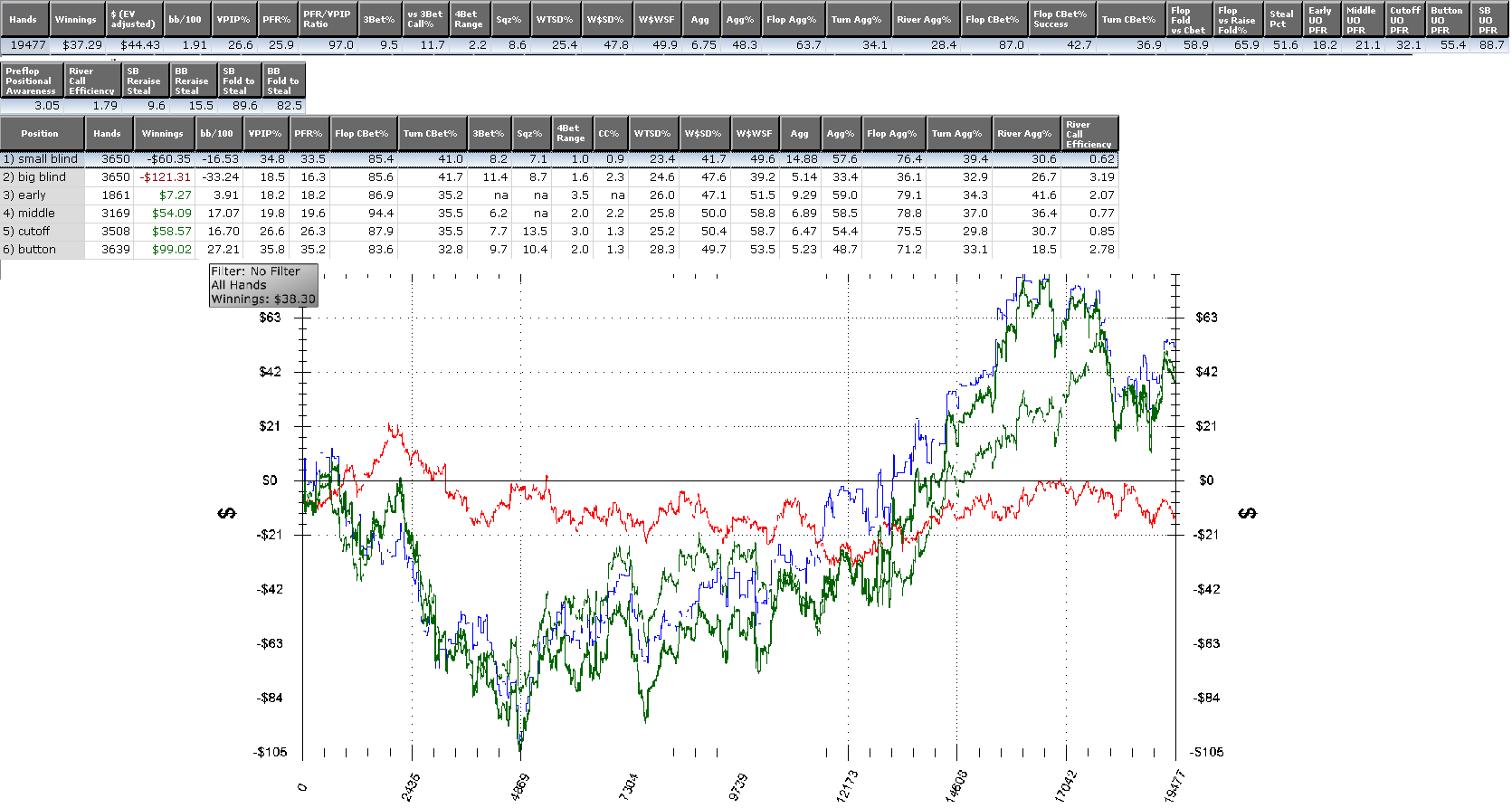Select the '3) early' position row
The width and height of the screenshot is (1512, 808).
559,195
